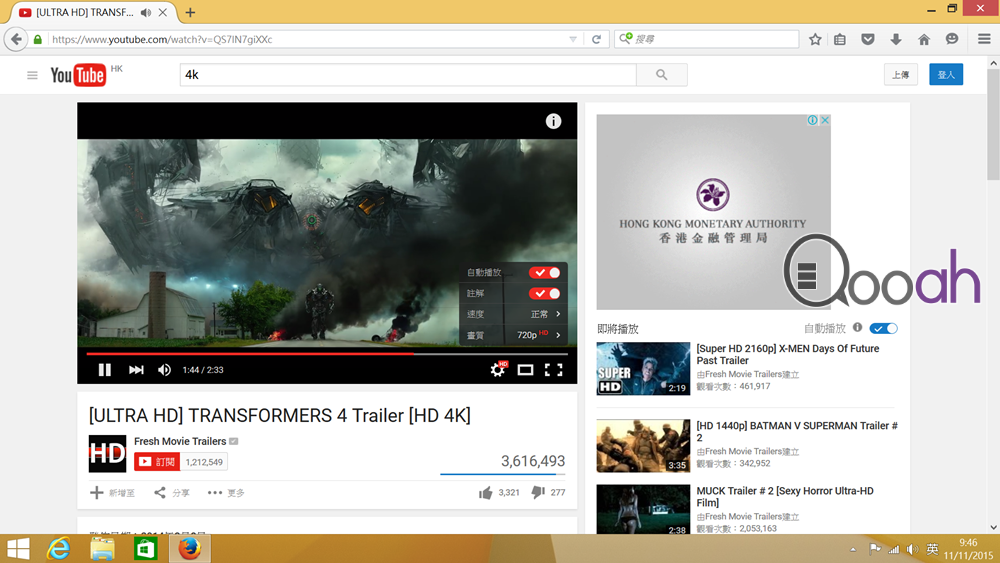Like the video with thumbs up
This screenshot has height=563, width=1000.
[x=485, y=492]
